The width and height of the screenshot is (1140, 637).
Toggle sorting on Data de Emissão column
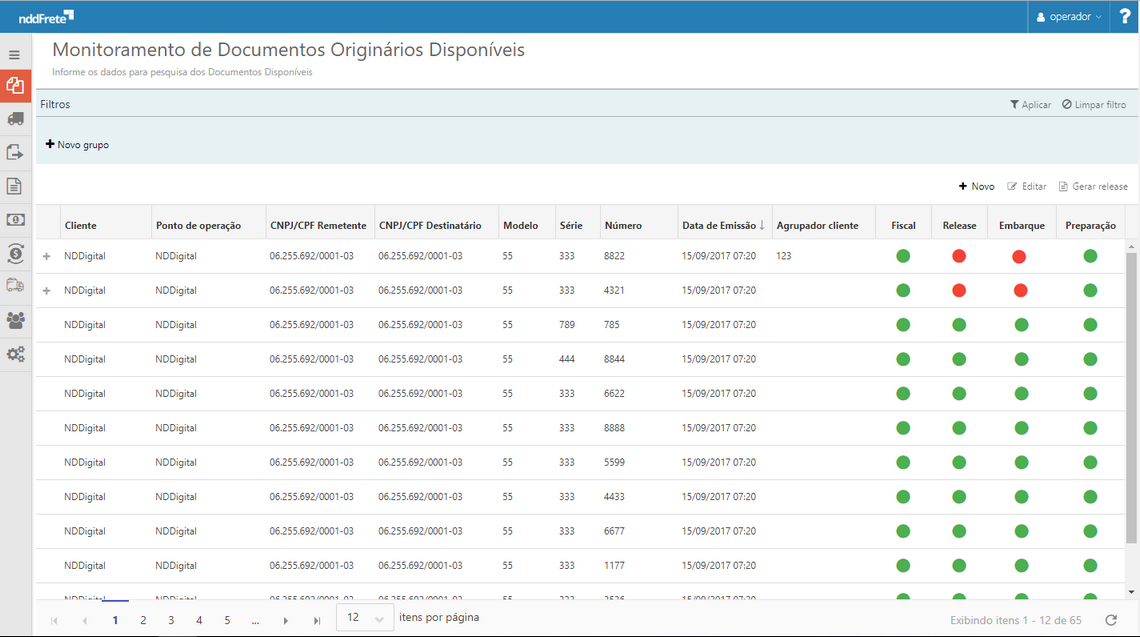[720, 225]
